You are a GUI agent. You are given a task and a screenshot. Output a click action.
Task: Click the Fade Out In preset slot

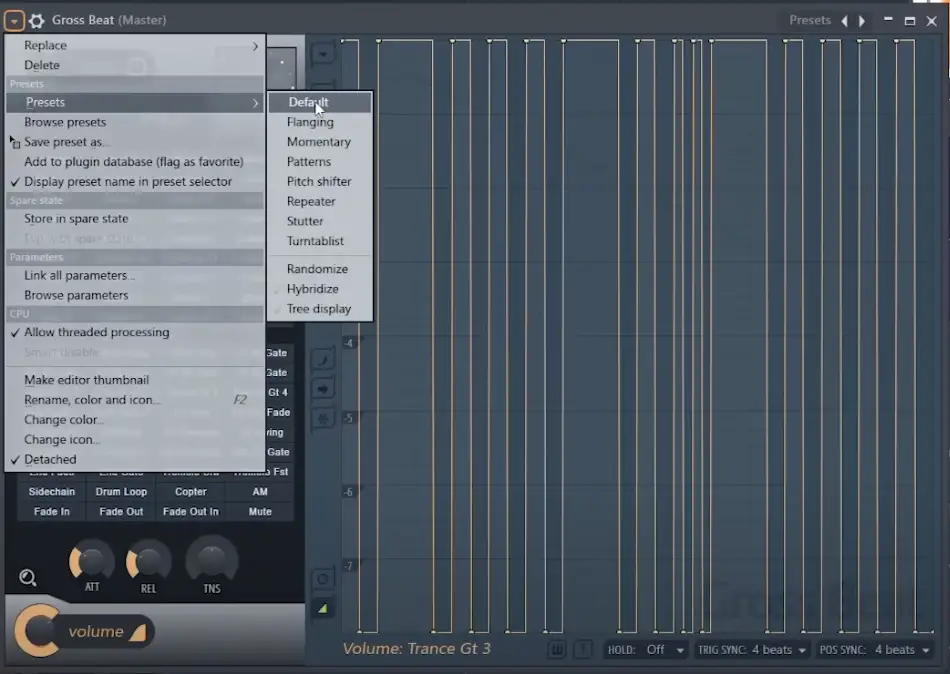tap(190, 511)
